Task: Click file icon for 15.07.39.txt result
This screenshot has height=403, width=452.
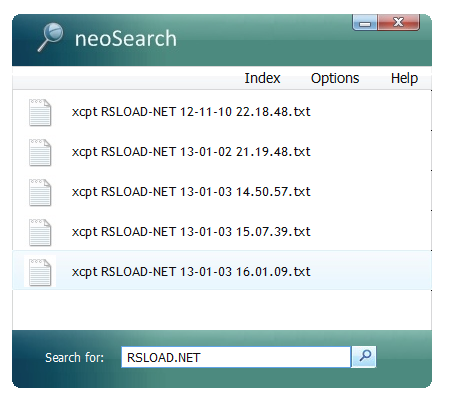Action: point(40,232)
